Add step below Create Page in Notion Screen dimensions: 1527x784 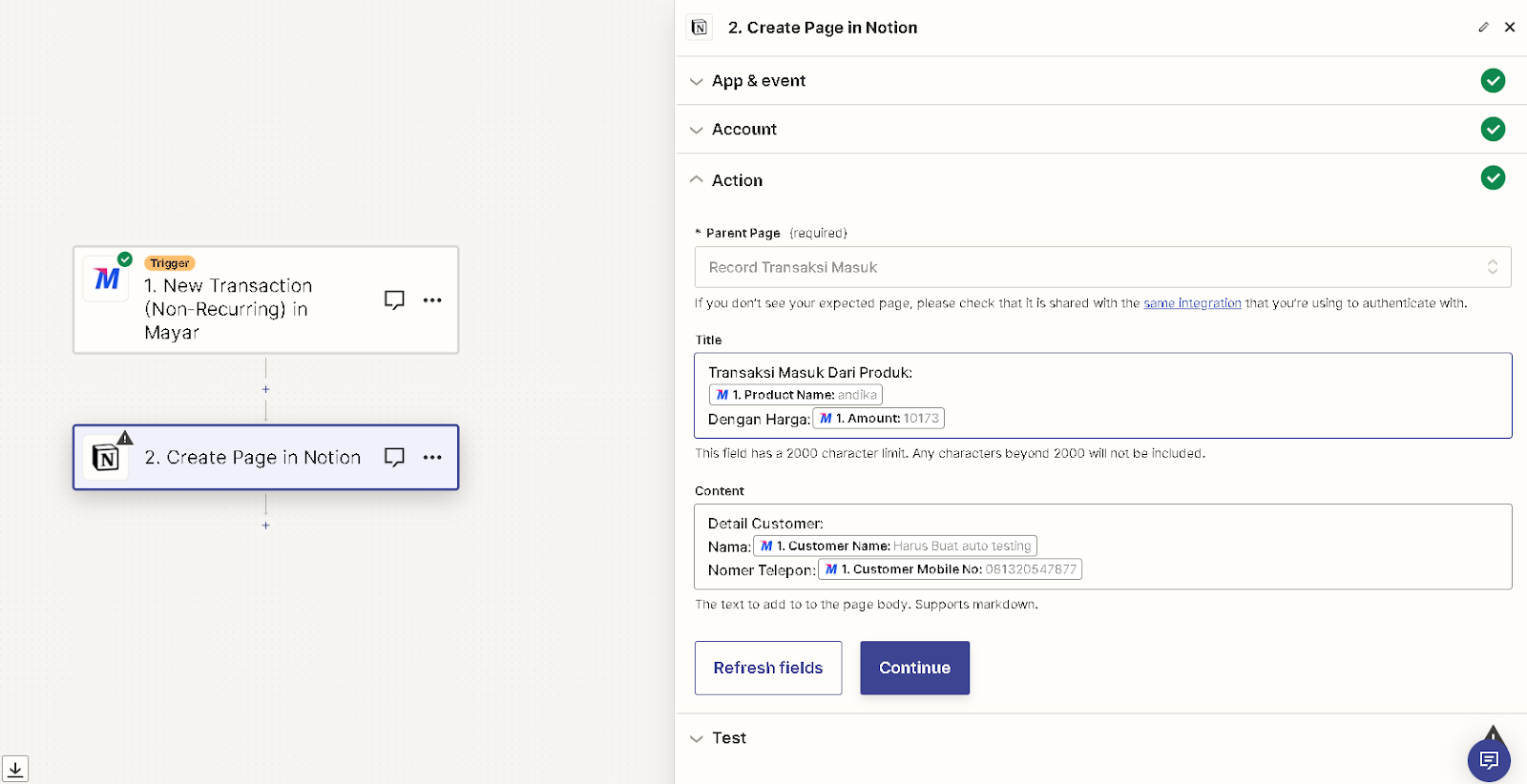[265, 526]
